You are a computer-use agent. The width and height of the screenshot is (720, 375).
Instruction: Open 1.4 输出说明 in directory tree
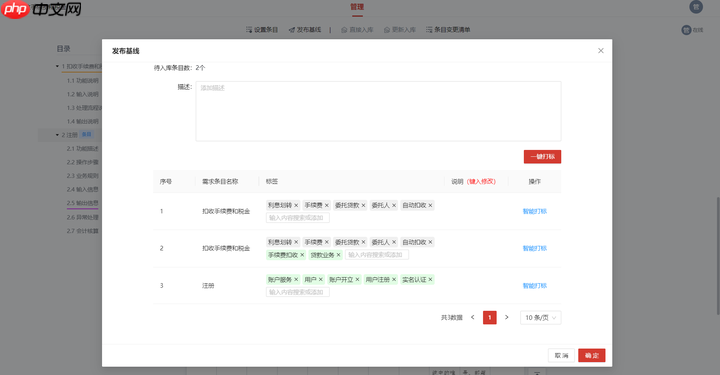click(83, 122)
